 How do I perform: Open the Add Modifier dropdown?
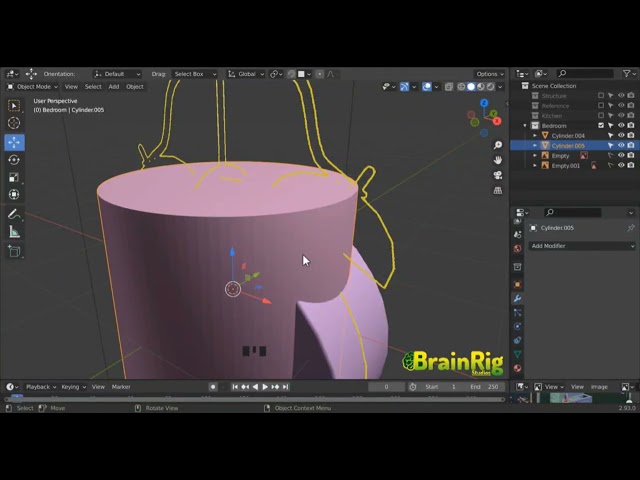coord(582,246)
